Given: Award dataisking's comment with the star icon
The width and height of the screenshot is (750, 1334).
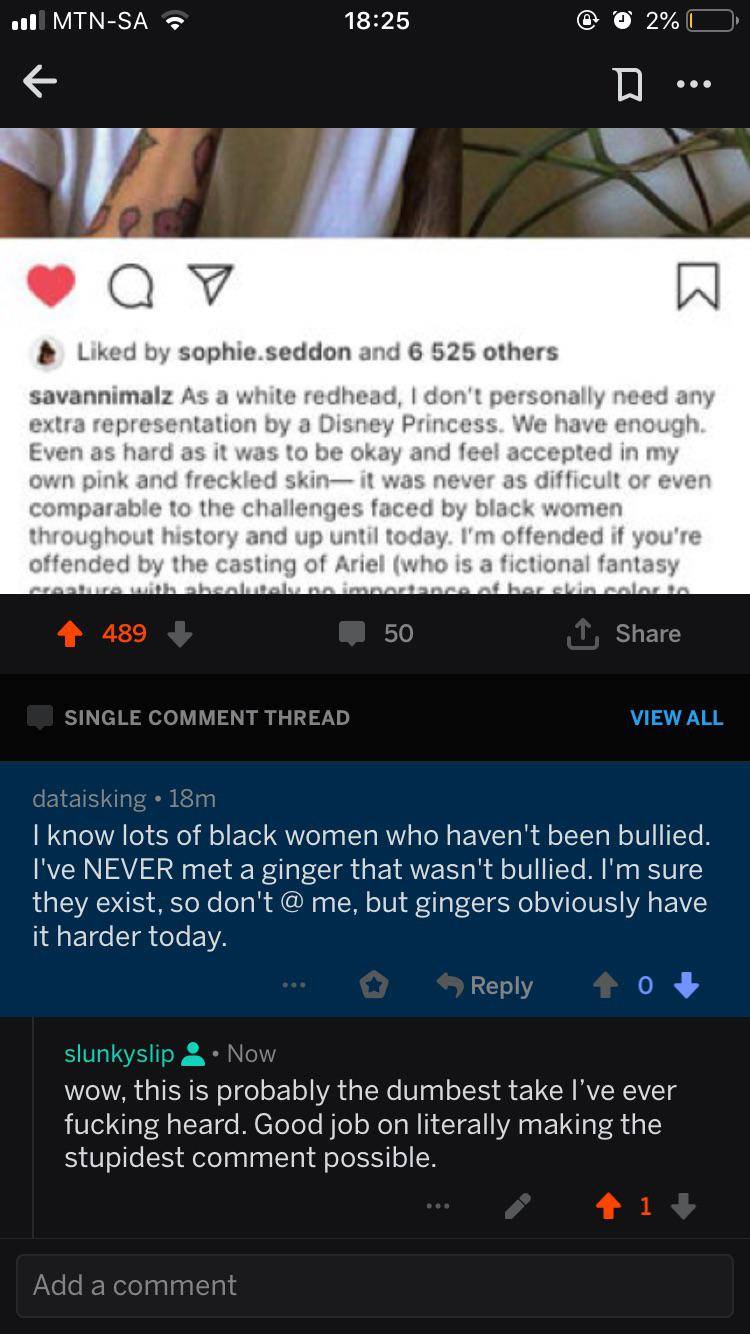Looking at the screenshot, I should tap(373, 984).
